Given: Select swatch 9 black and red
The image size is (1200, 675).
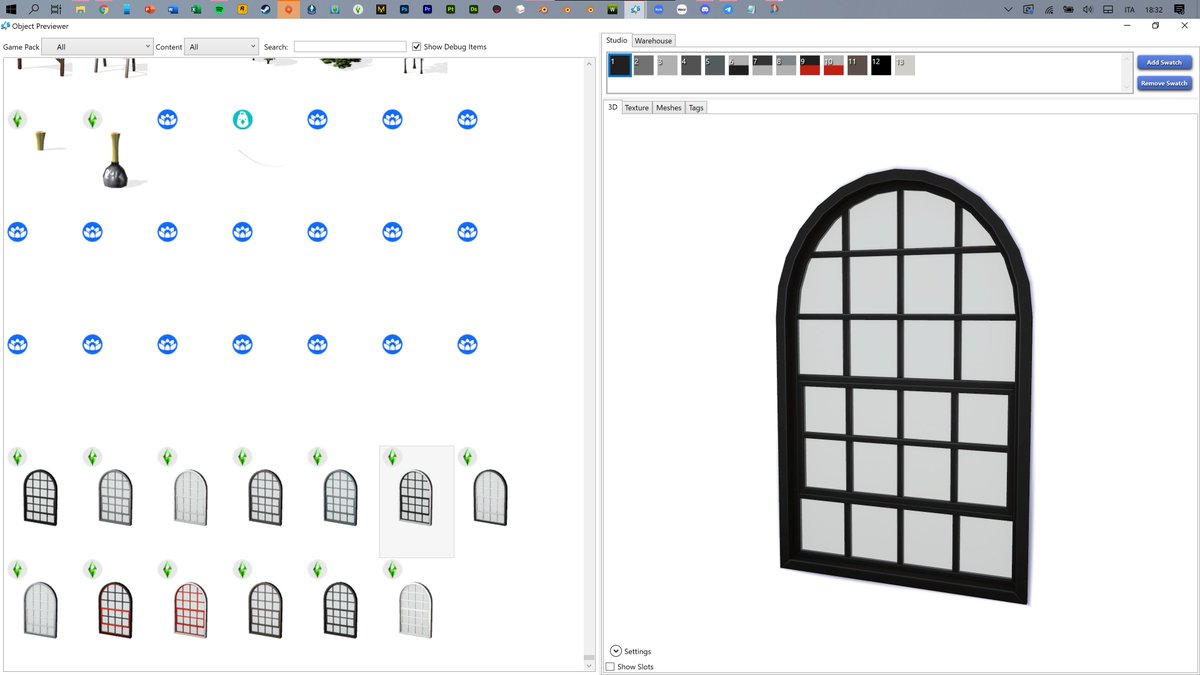Looking at the screenshot, I should point(810,65).
